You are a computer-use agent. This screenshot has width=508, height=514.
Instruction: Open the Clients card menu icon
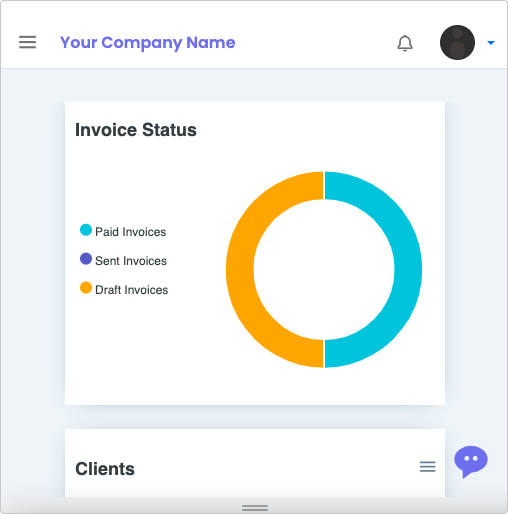427,466
